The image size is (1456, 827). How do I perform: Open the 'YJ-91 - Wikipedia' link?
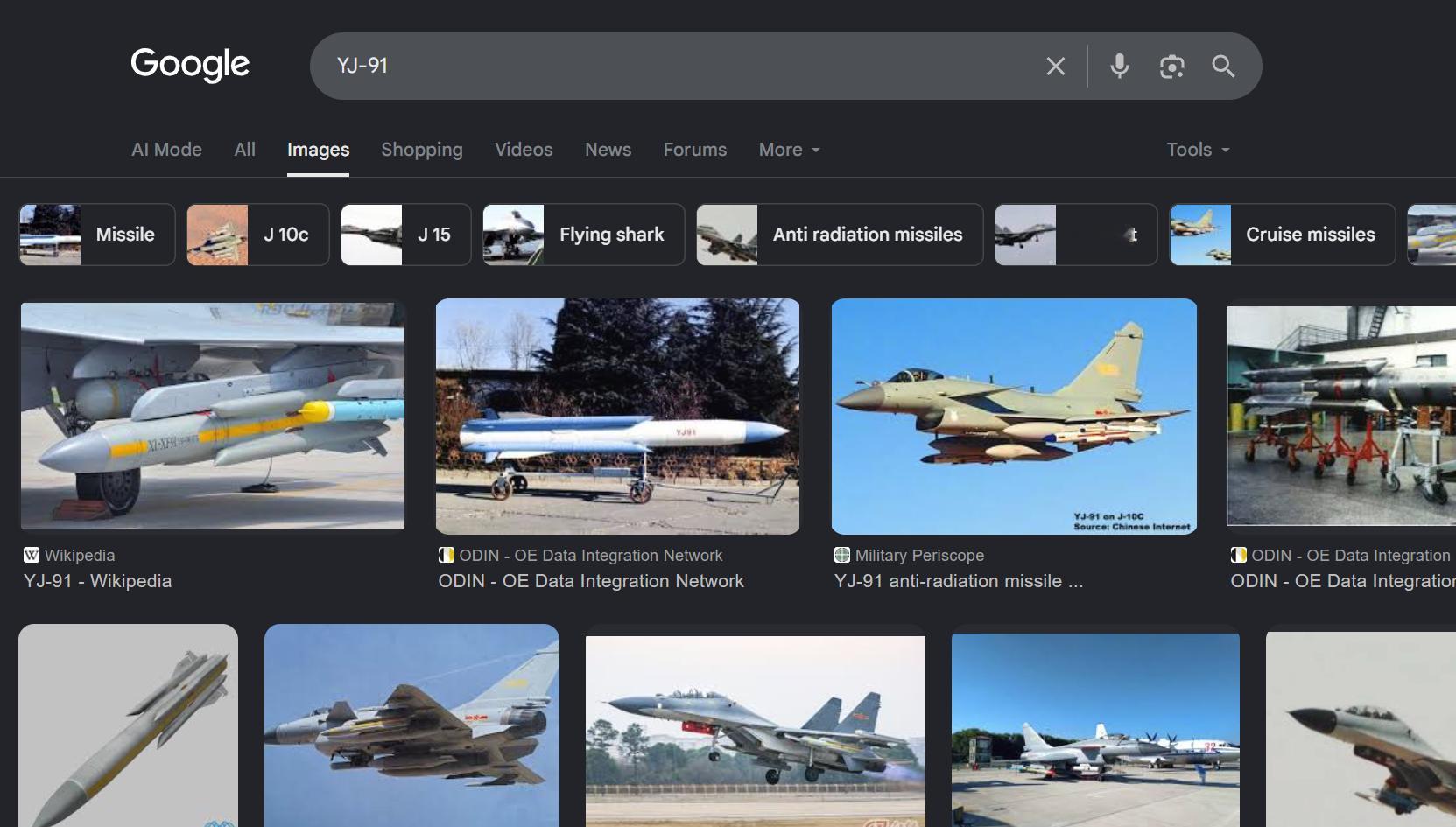click(x=98, y=581)
